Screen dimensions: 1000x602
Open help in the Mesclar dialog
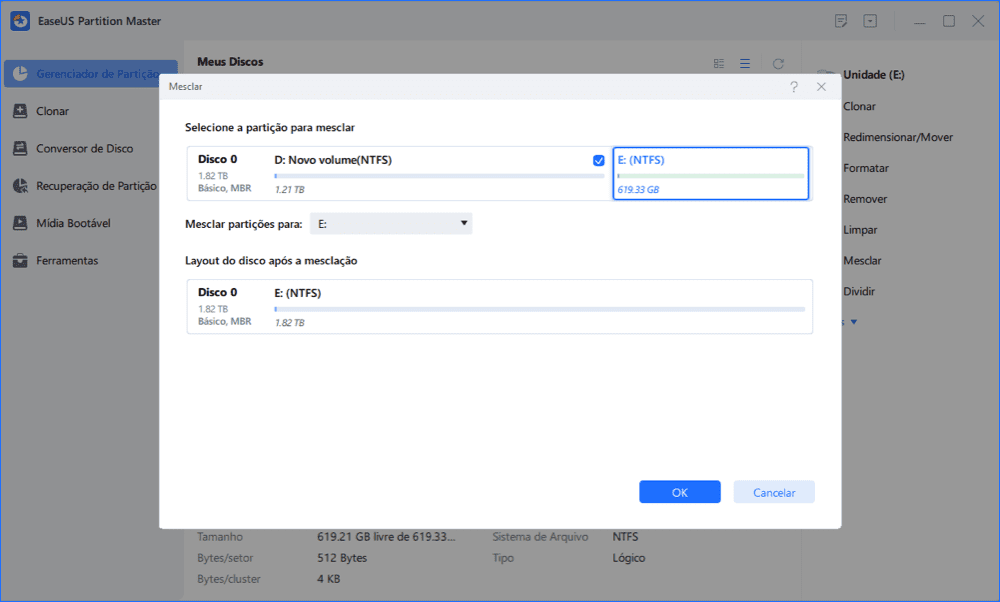pyautogui.click(x=794, y=87)
